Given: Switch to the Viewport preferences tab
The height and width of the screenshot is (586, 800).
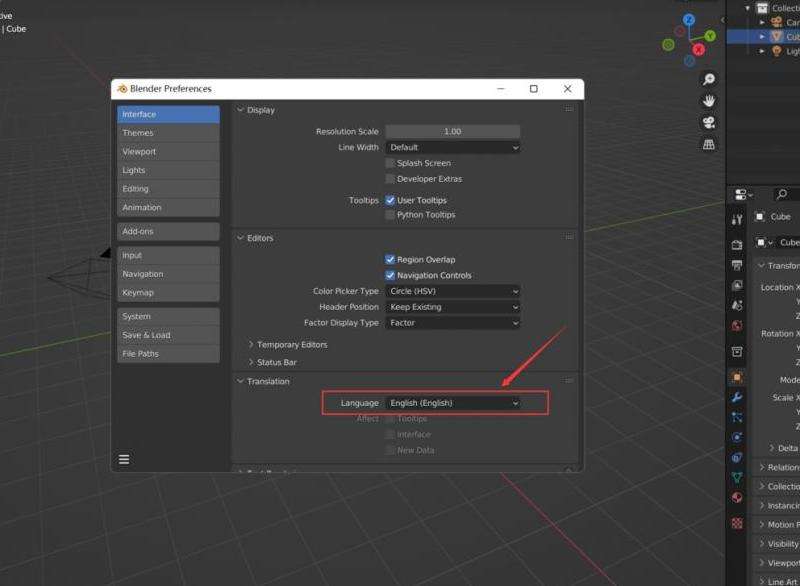Looking at the screenshot, I should pyautogui.click(x=168, y=151).
